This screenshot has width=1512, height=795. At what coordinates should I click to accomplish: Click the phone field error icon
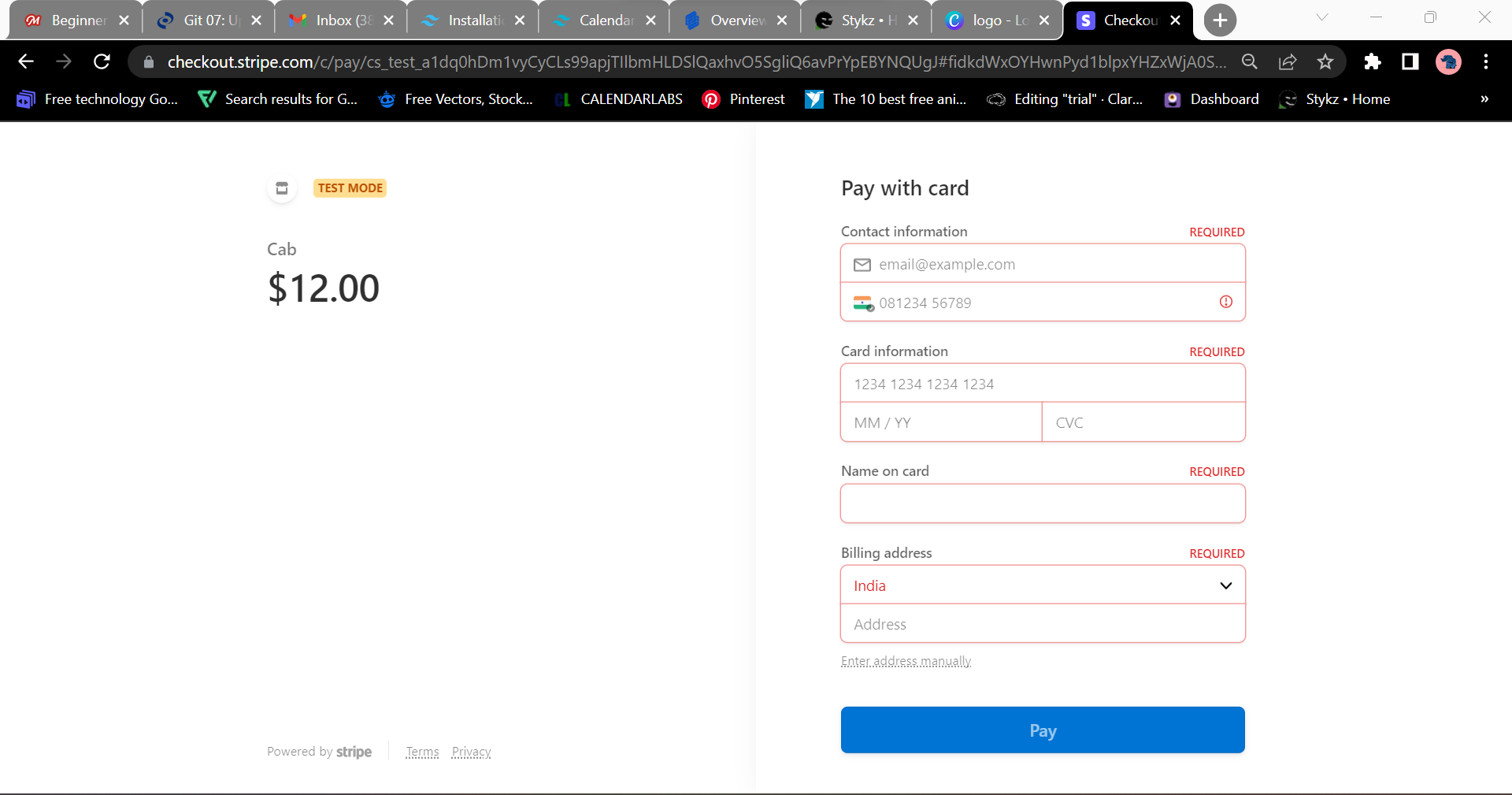(x=1226, y=302)
